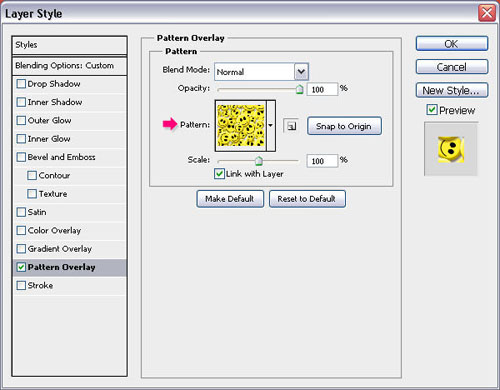Open the pattern picker arrow
The width and height of the screenshot is (500, 390).
tap(271, 126)
